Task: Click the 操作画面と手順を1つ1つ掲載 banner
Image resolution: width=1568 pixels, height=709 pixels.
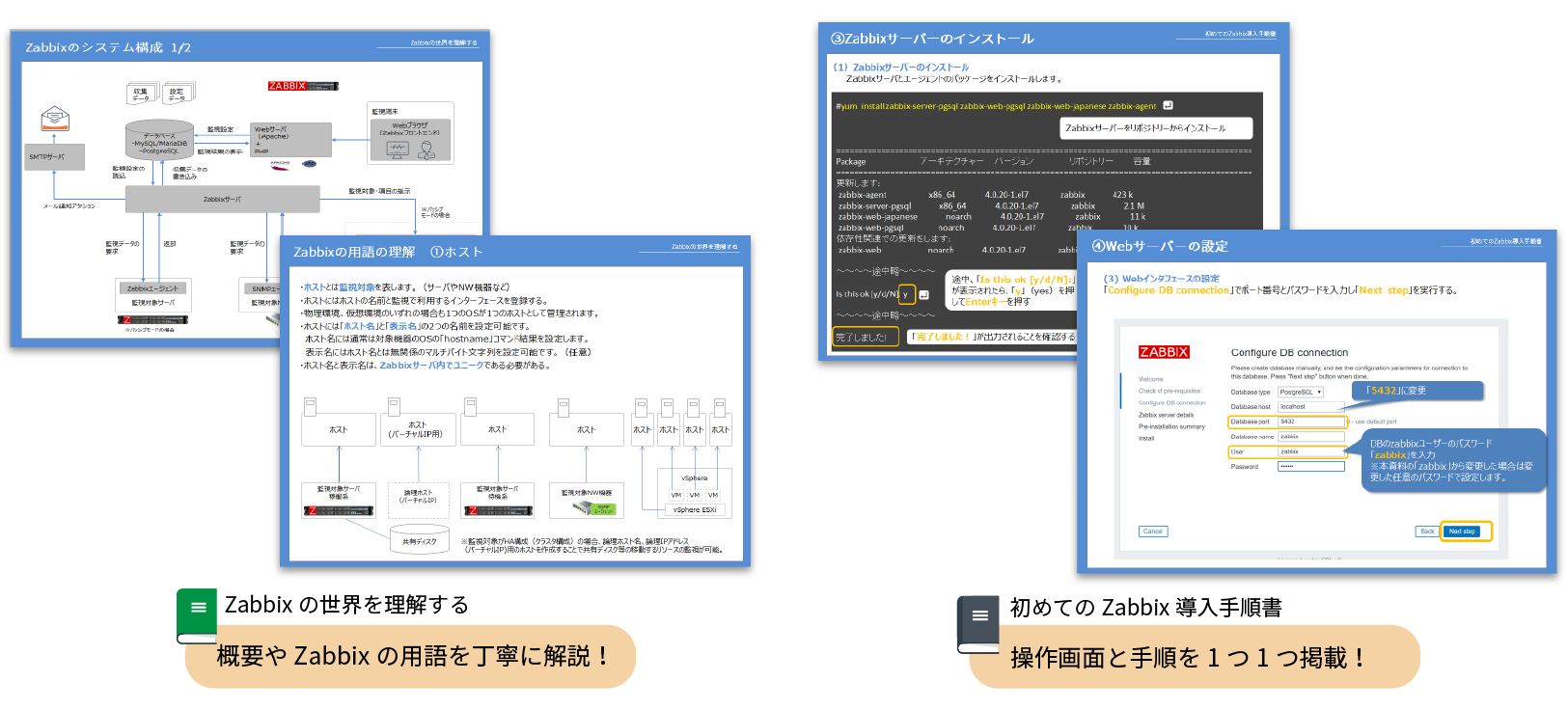Action: coord(1195,657)
